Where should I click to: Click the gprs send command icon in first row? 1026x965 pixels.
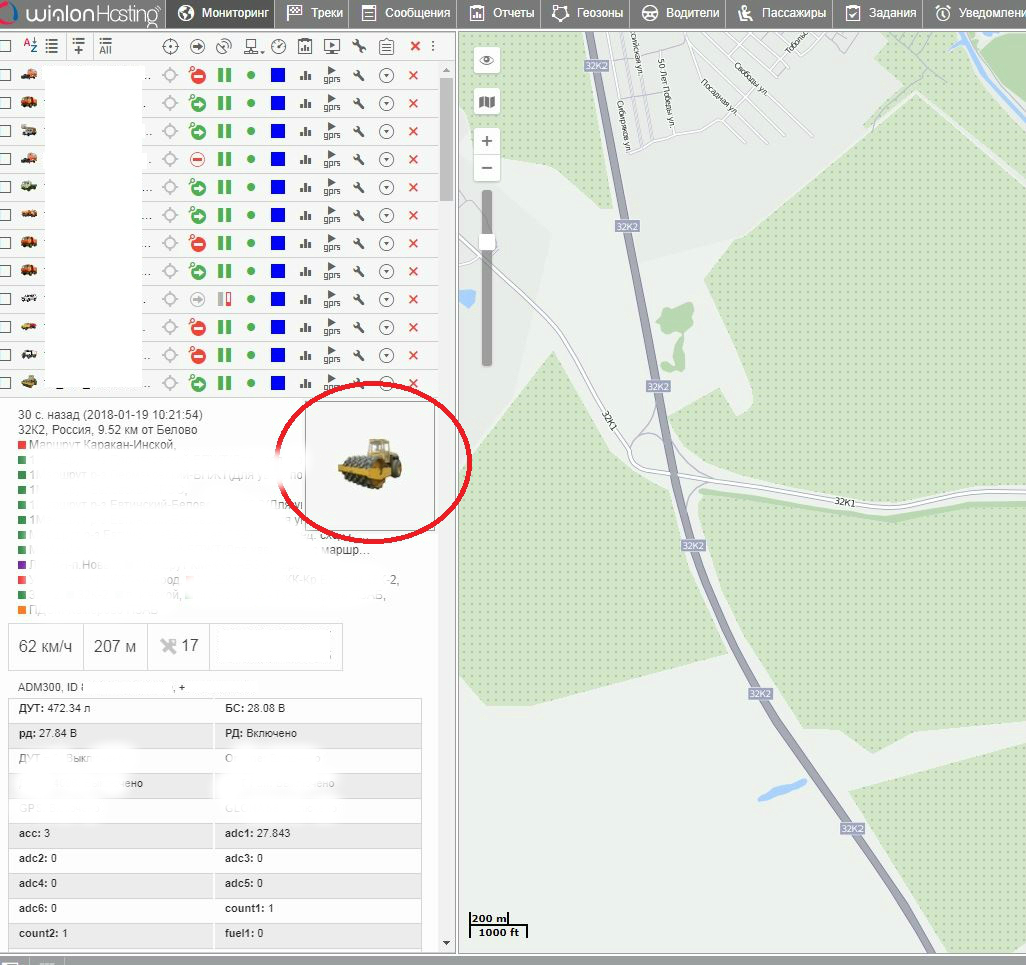[332, 75]
